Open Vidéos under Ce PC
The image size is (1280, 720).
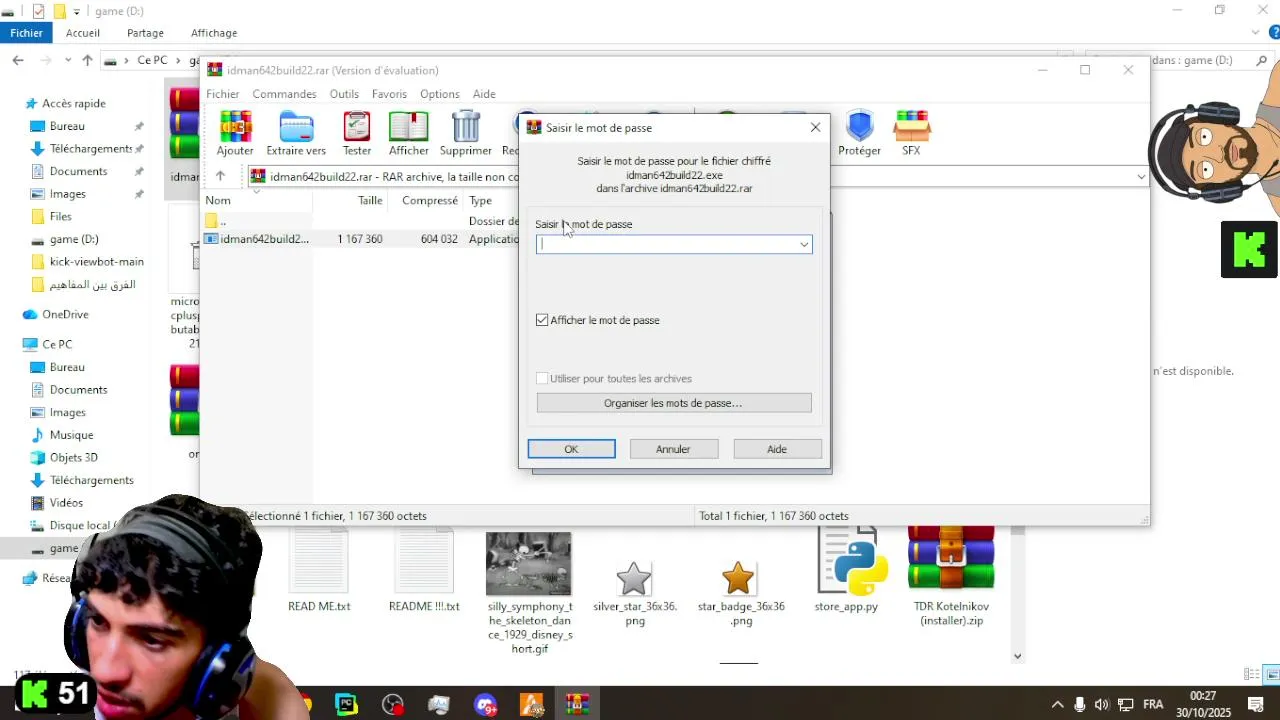click(66, 503)
